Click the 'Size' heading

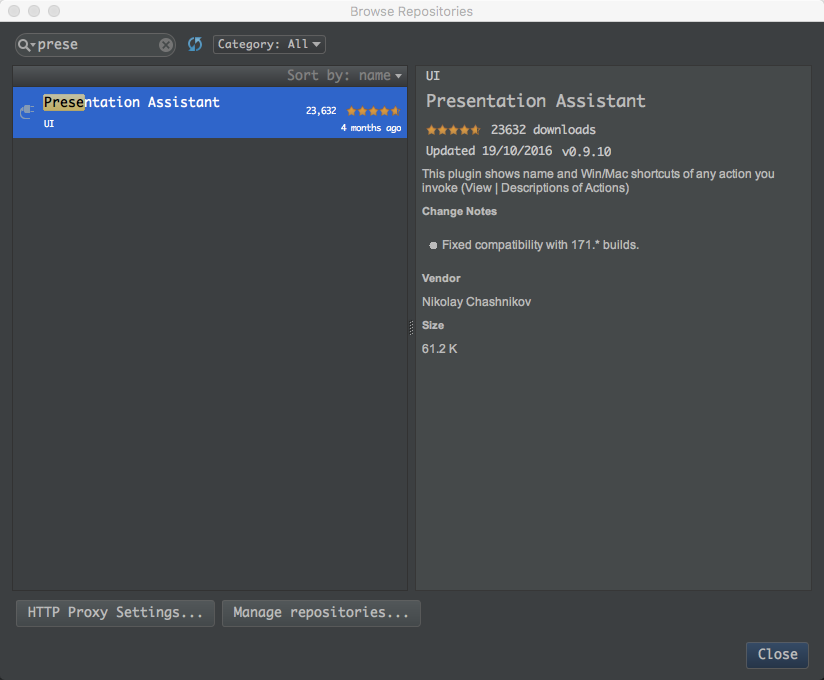coord(433,325)
